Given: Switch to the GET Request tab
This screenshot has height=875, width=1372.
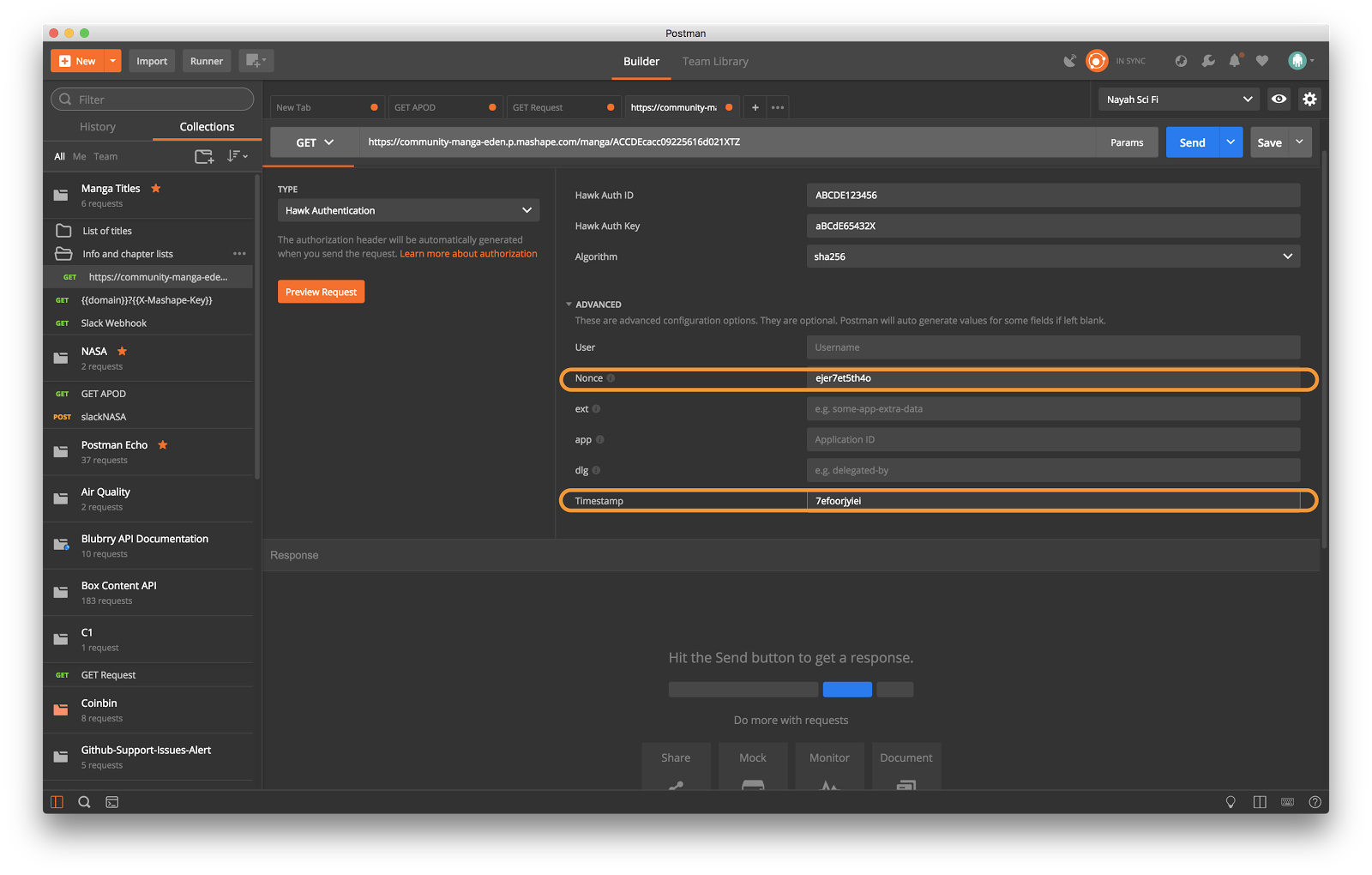Looking at the screenshot, I should (563, 107).
